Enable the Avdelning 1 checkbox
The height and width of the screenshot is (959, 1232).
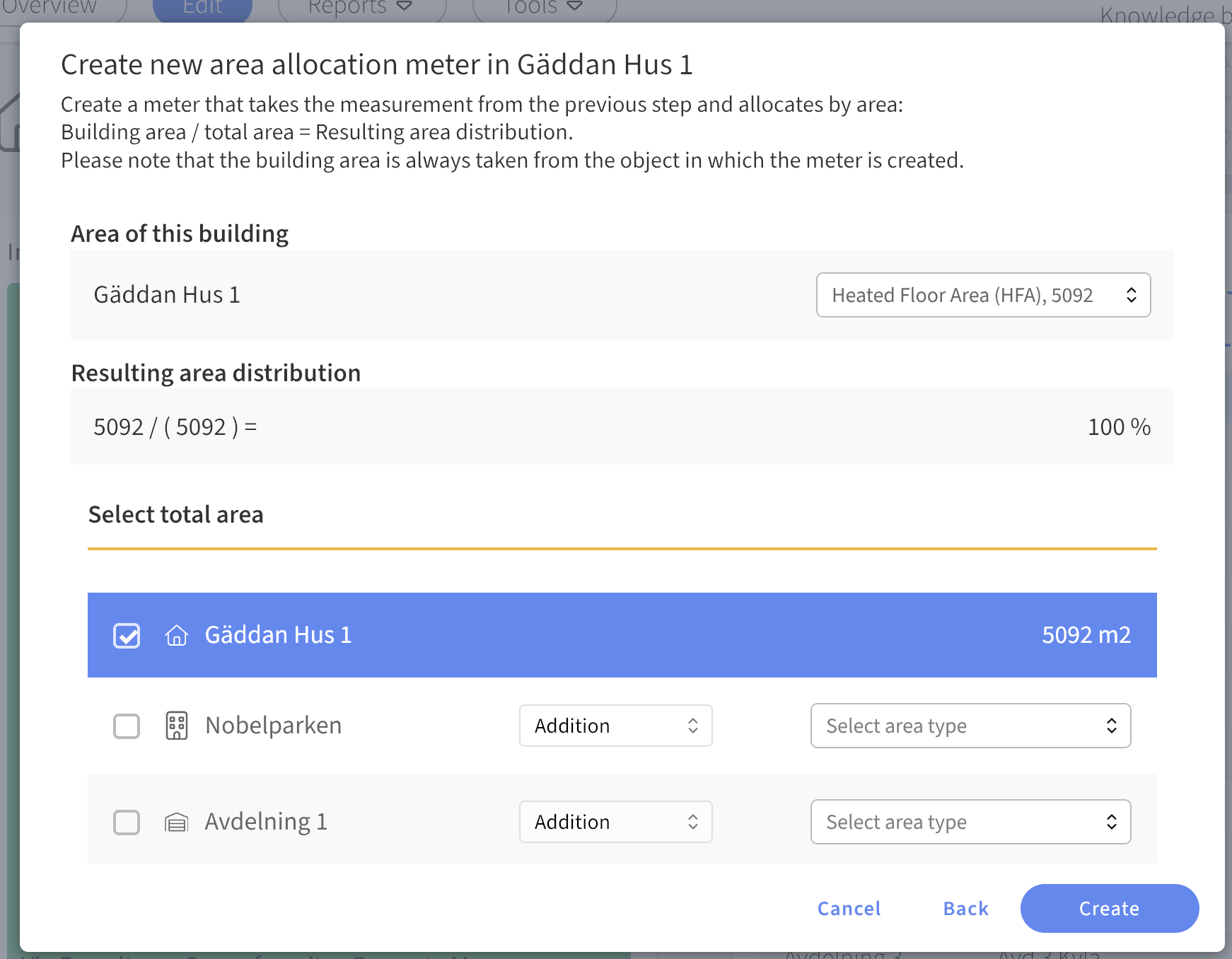[x=127, y=822]
